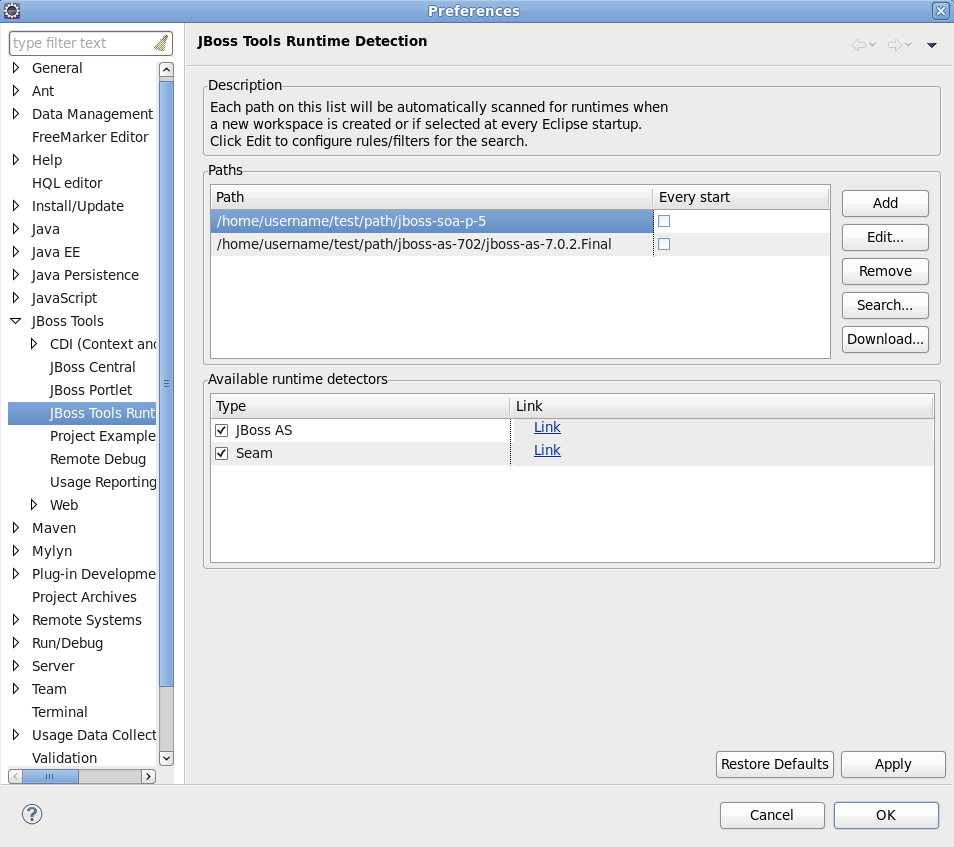Expand the Web node under JBoss Tools
The height and width of the screenshot is (847, 954).
click(34, 505)
